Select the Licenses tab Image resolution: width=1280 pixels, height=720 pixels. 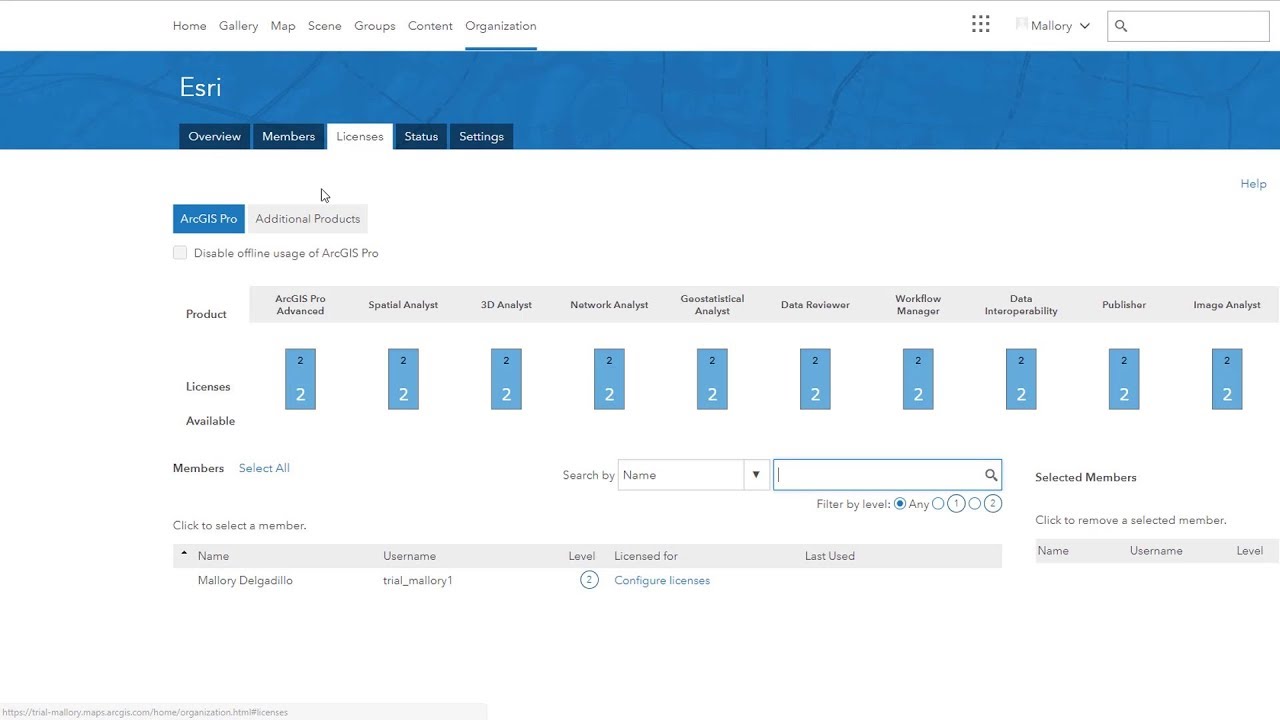click(360, 136)
